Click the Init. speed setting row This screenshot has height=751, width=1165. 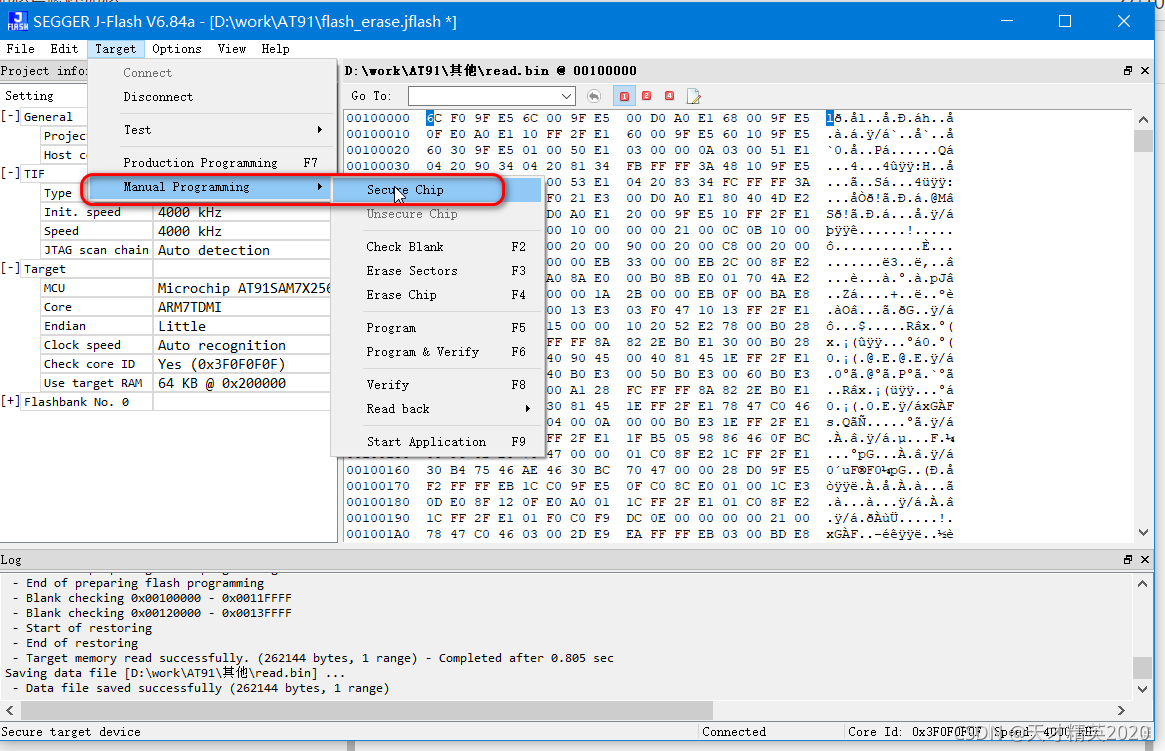point(186,212)
